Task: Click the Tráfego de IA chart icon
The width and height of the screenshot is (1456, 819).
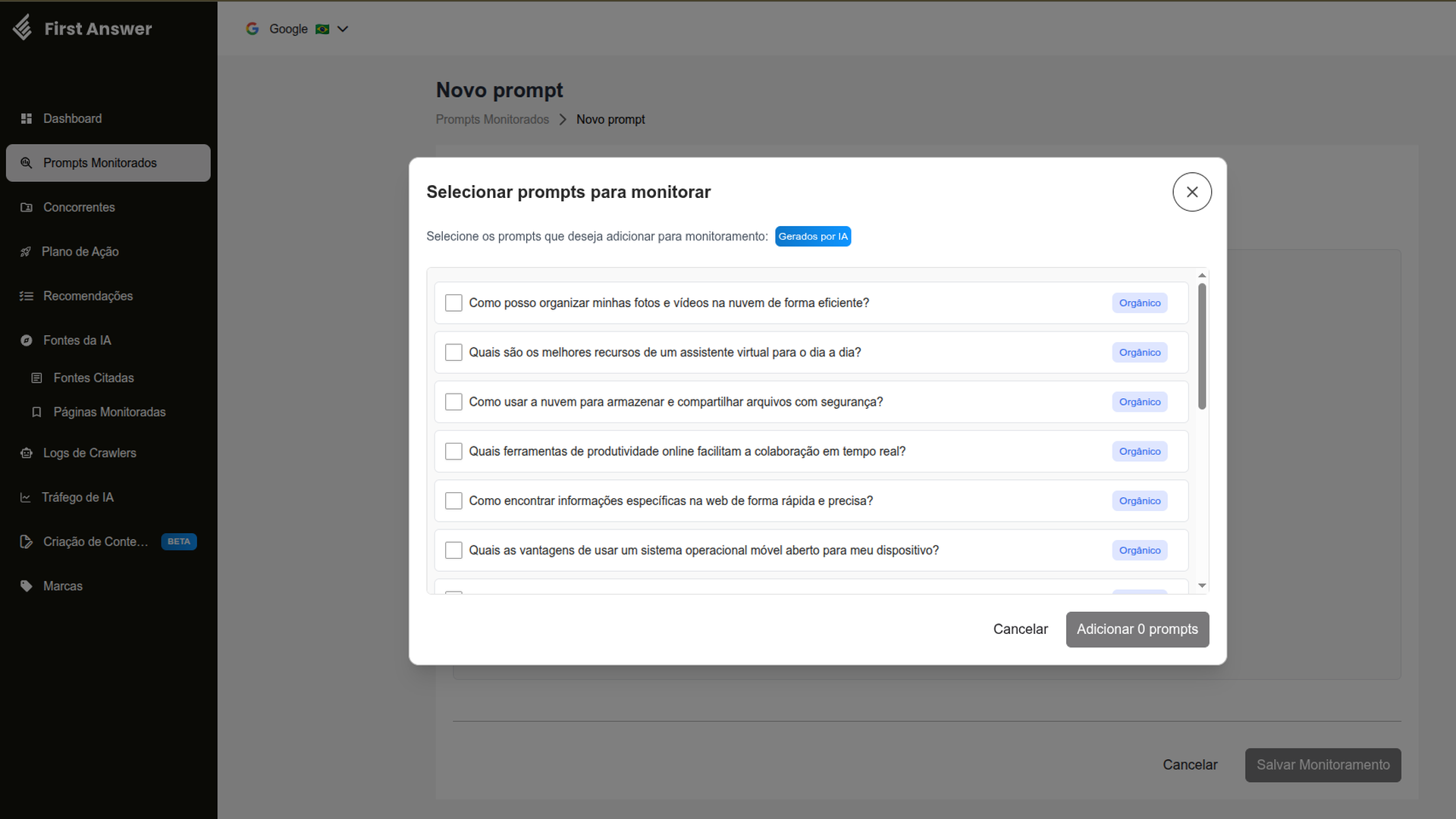Action: click(x=26, y=497)
